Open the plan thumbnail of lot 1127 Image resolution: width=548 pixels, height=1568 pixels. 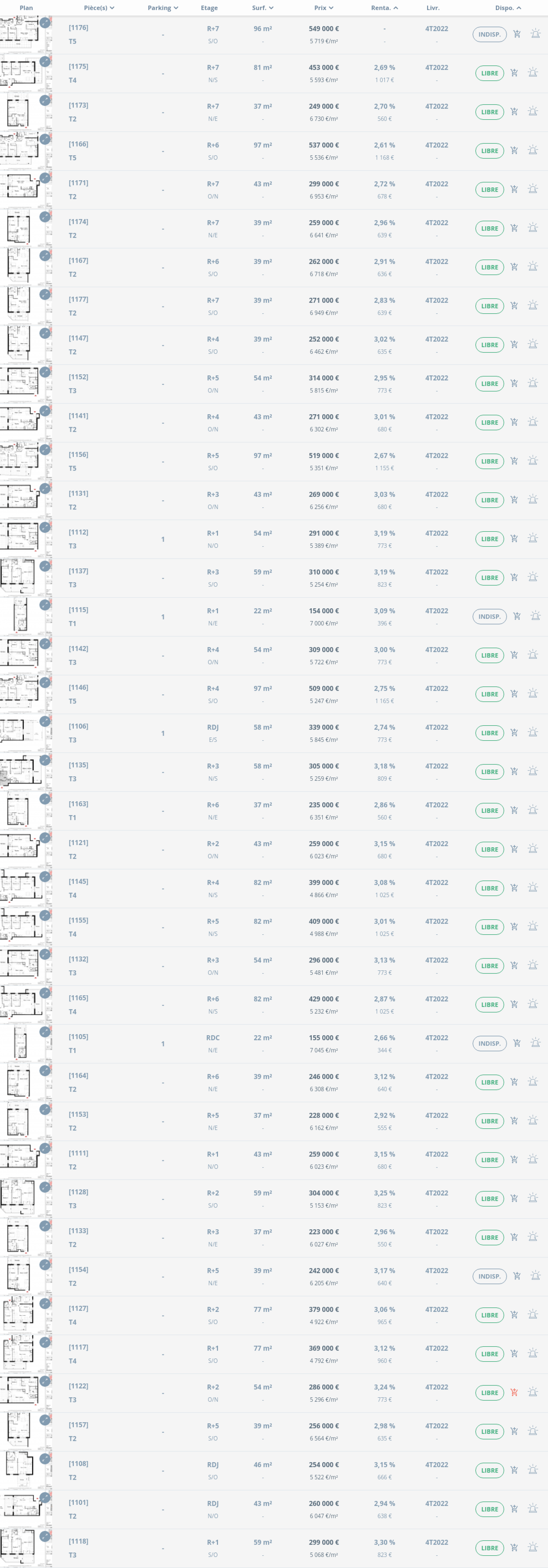coord(18,1315)
